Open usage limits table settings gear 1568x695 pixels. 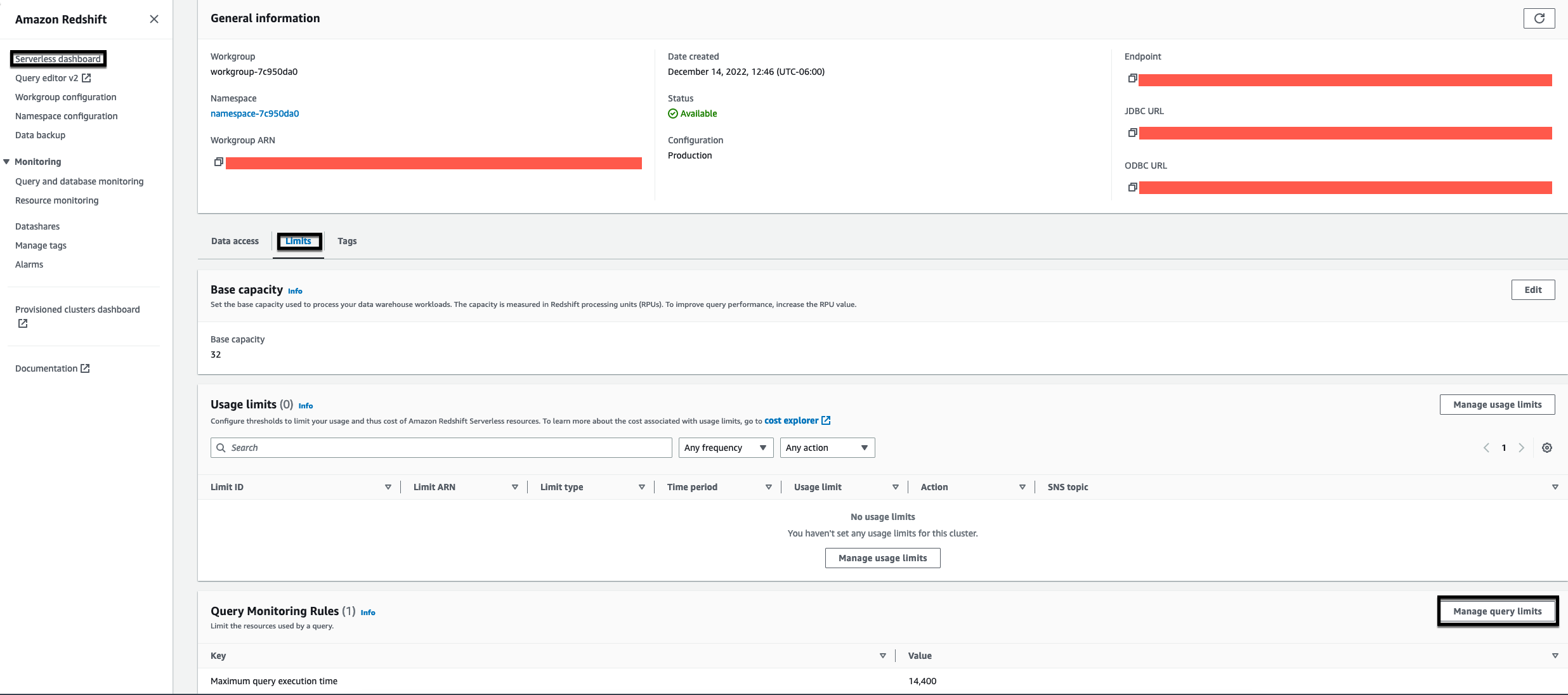pos(1547,448)
